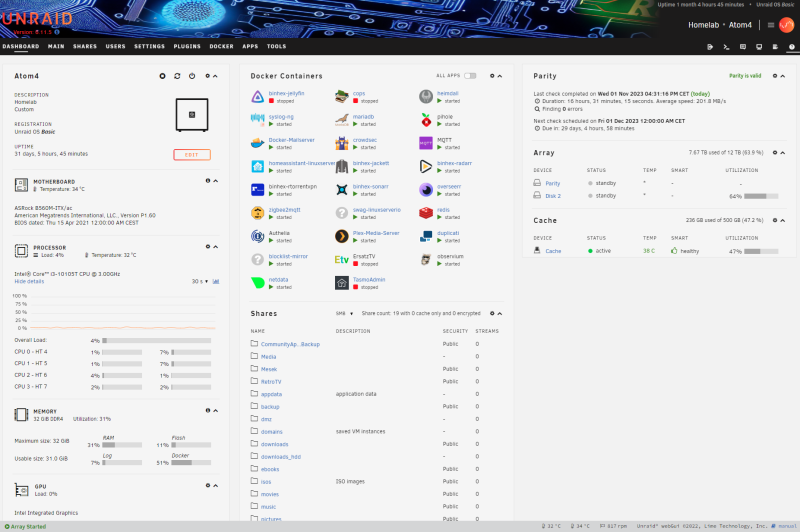Open the Main menu tab

point(56,46)
